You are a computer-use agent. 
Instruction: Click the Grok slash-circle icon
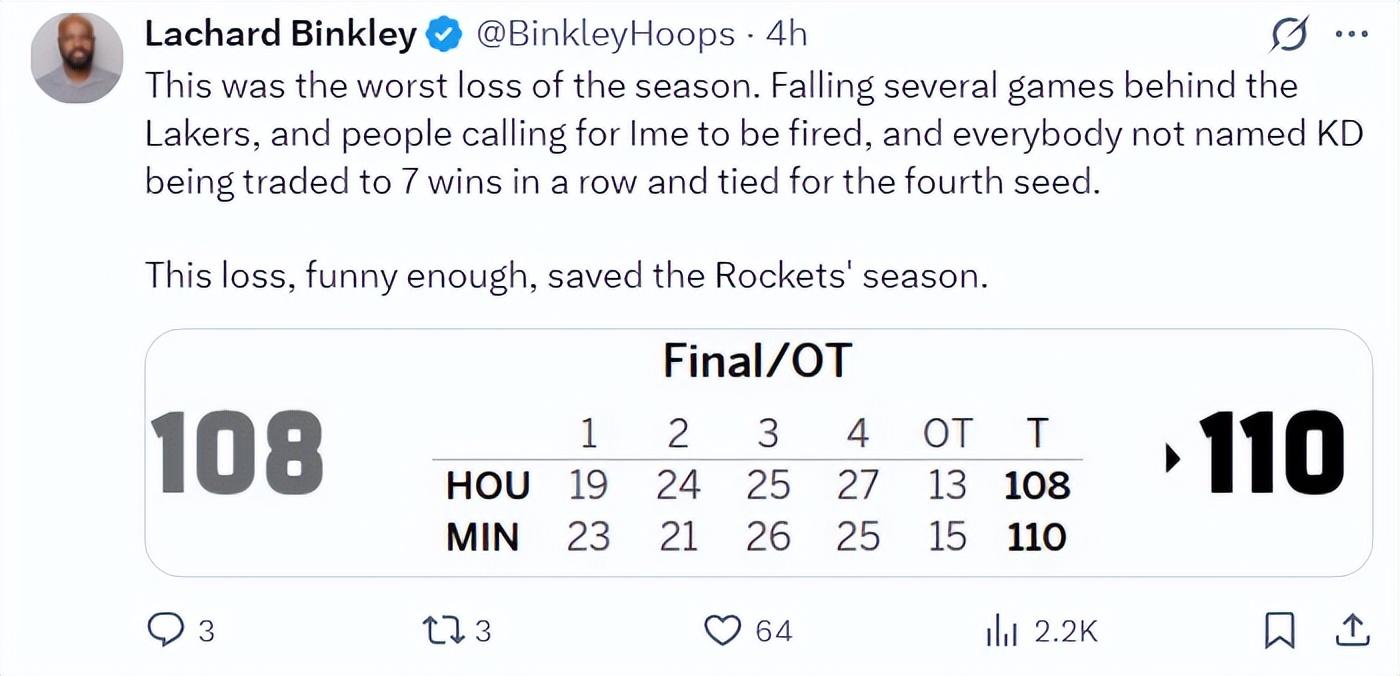tap(1290, 36)
